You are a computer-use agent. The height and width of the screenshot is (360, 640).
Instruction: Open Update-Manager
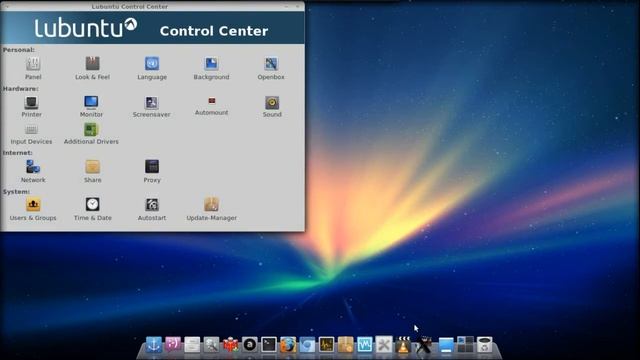211,209
